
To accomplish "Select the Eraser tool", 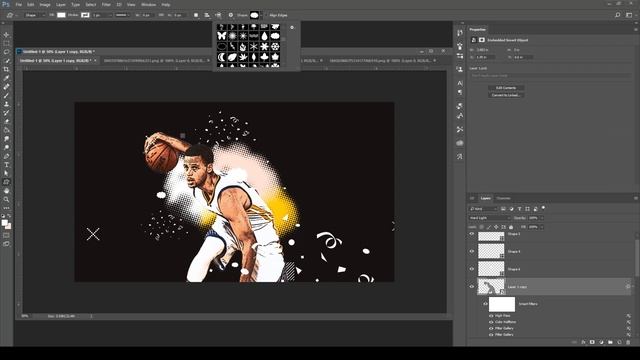I will (x=6, y=121).
